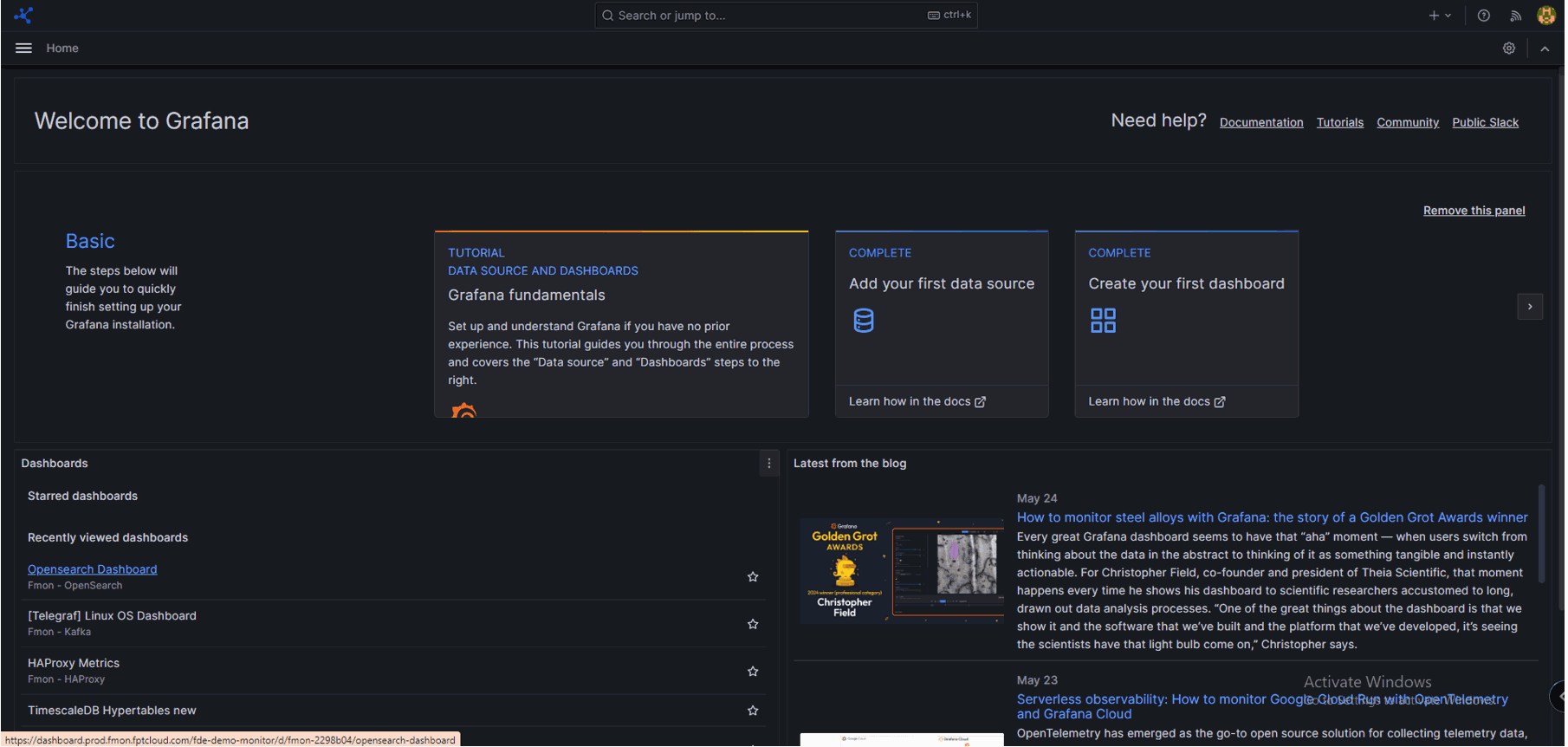Star the Opensearch Dashboard
Screen dimensions: 1568x747
click(x=753, y=577)
